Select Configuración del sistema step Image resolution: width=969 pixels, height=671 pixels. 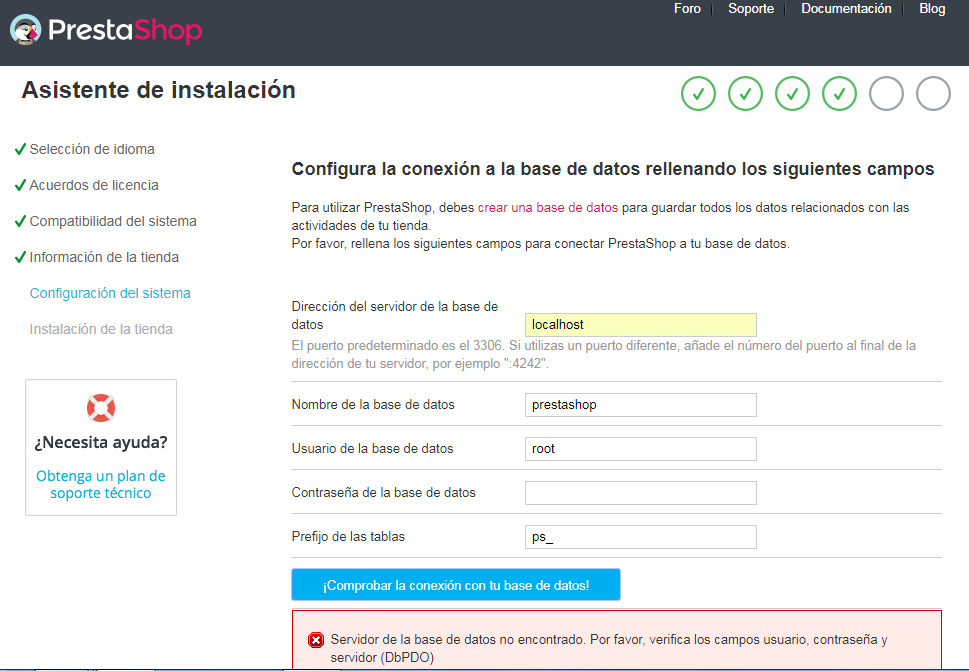coord(110,293)
